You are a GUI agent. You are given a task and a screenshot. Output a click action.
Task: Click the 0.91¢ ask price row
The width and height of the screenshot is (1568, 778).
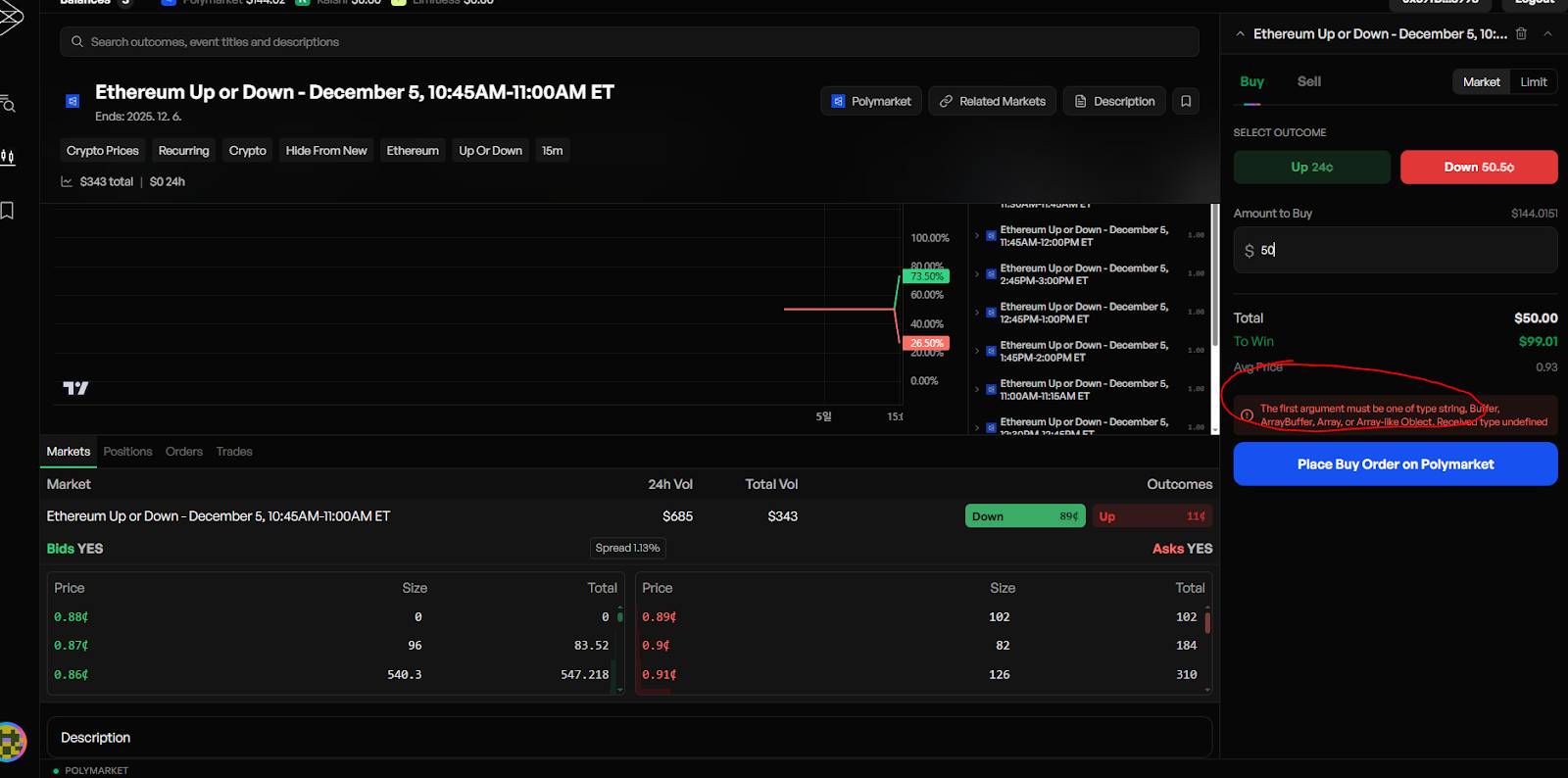[x=921, y=675]
